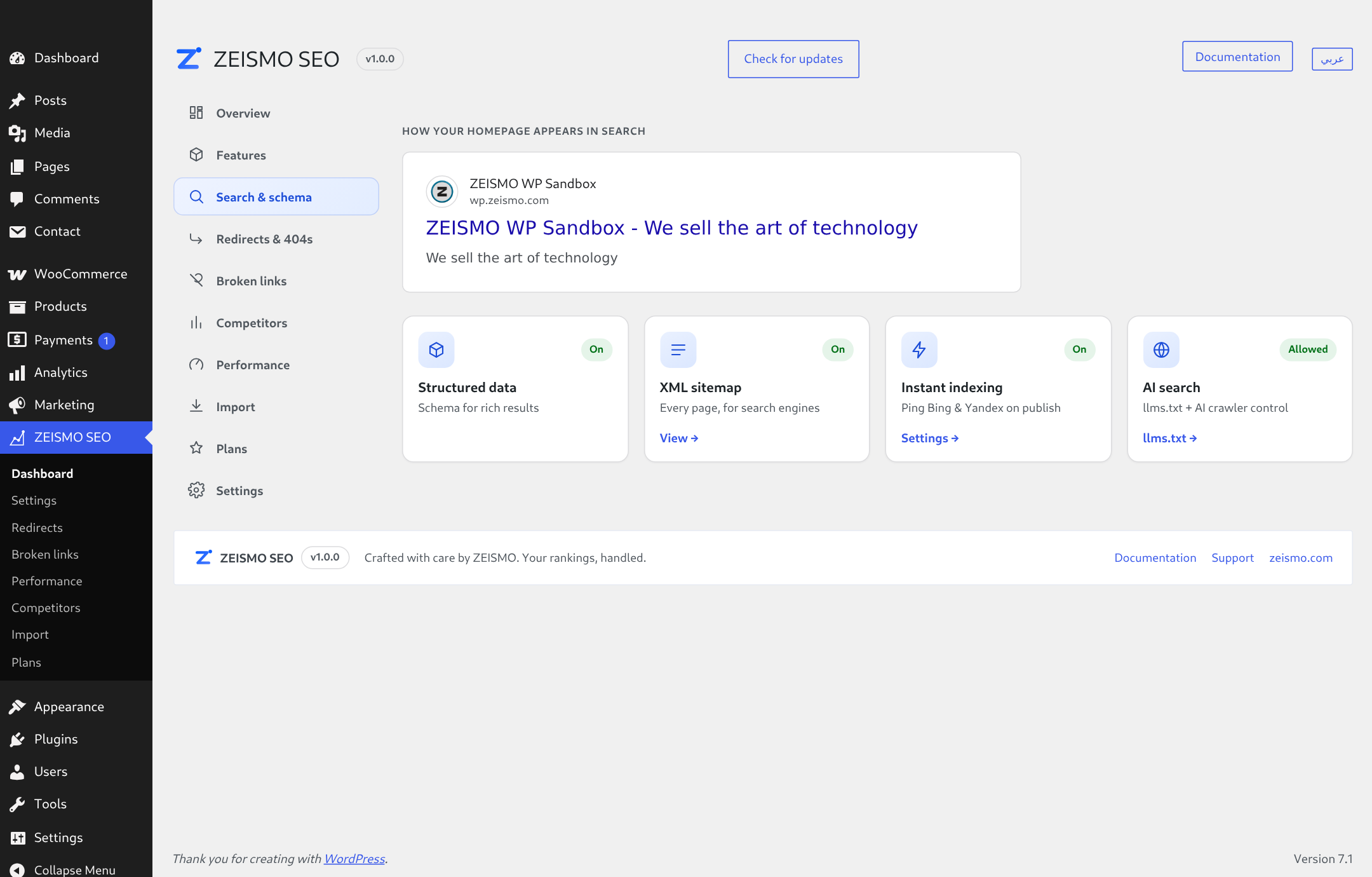Viewport: 1372px width, 877px height.
Task: Click the plugin Settings gear icon
Action: click(196, 490)
